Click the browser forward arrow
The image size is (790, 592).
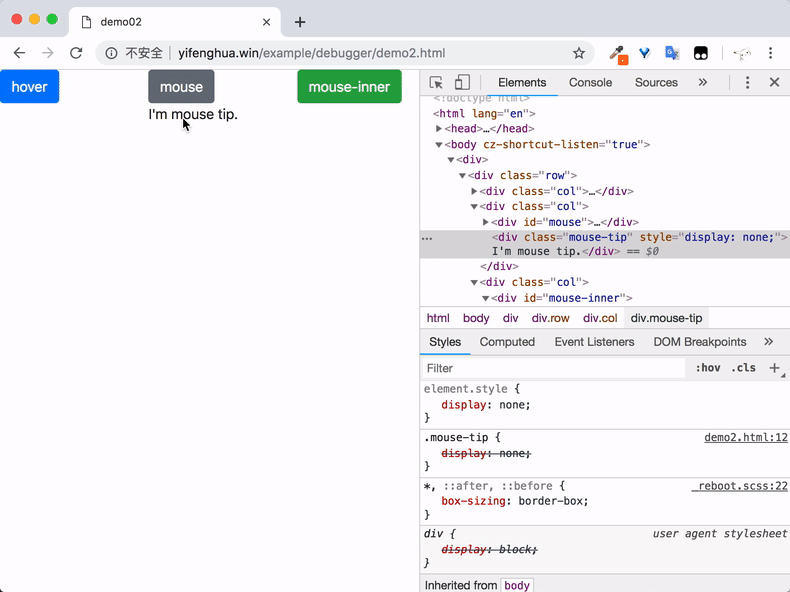pos(47,53)
